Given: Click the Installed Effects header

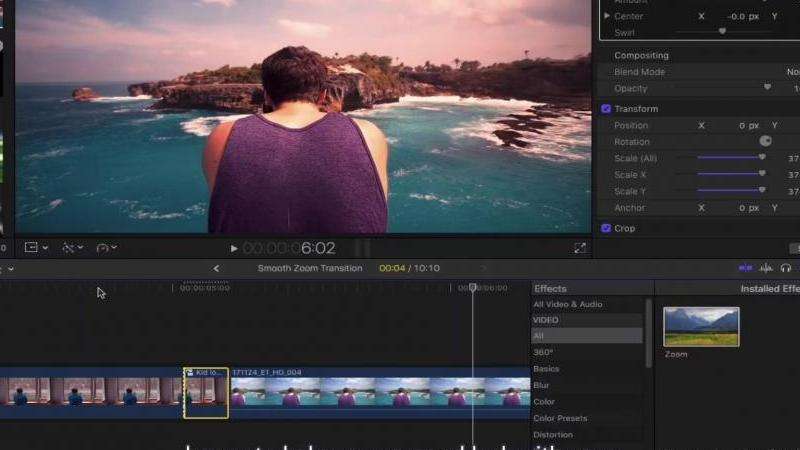Looking at the screenshot, I should pyautogui.click(x=770, y=289).
